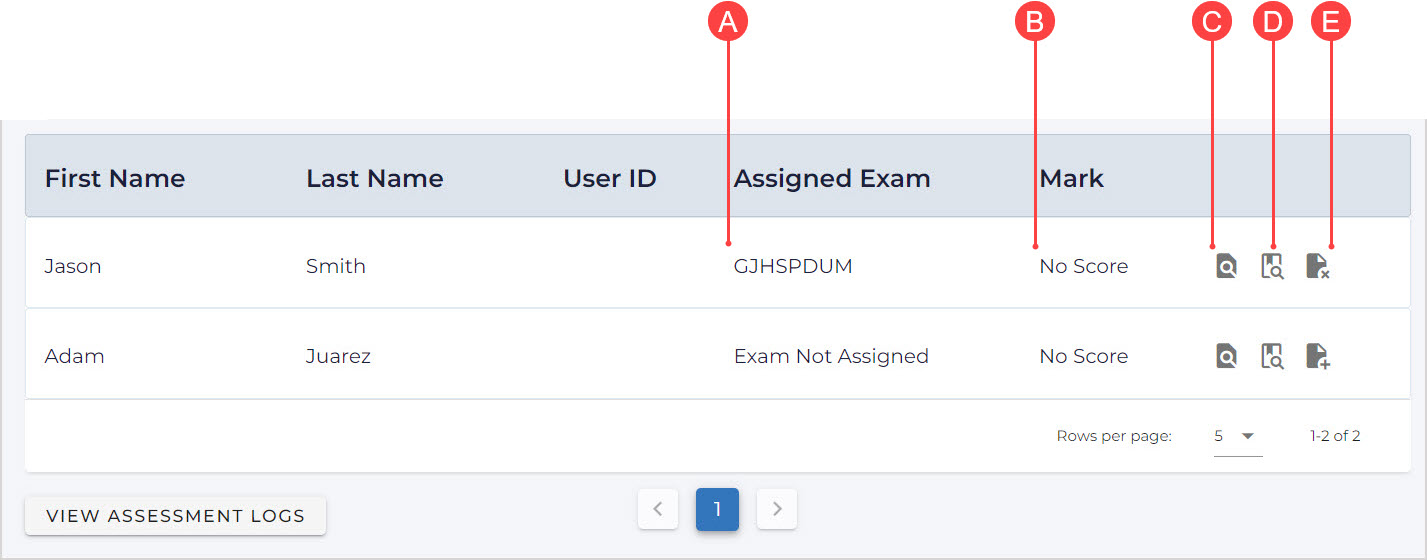
Task: Sort by the Last Name column header
Action: tap(374, 179)
